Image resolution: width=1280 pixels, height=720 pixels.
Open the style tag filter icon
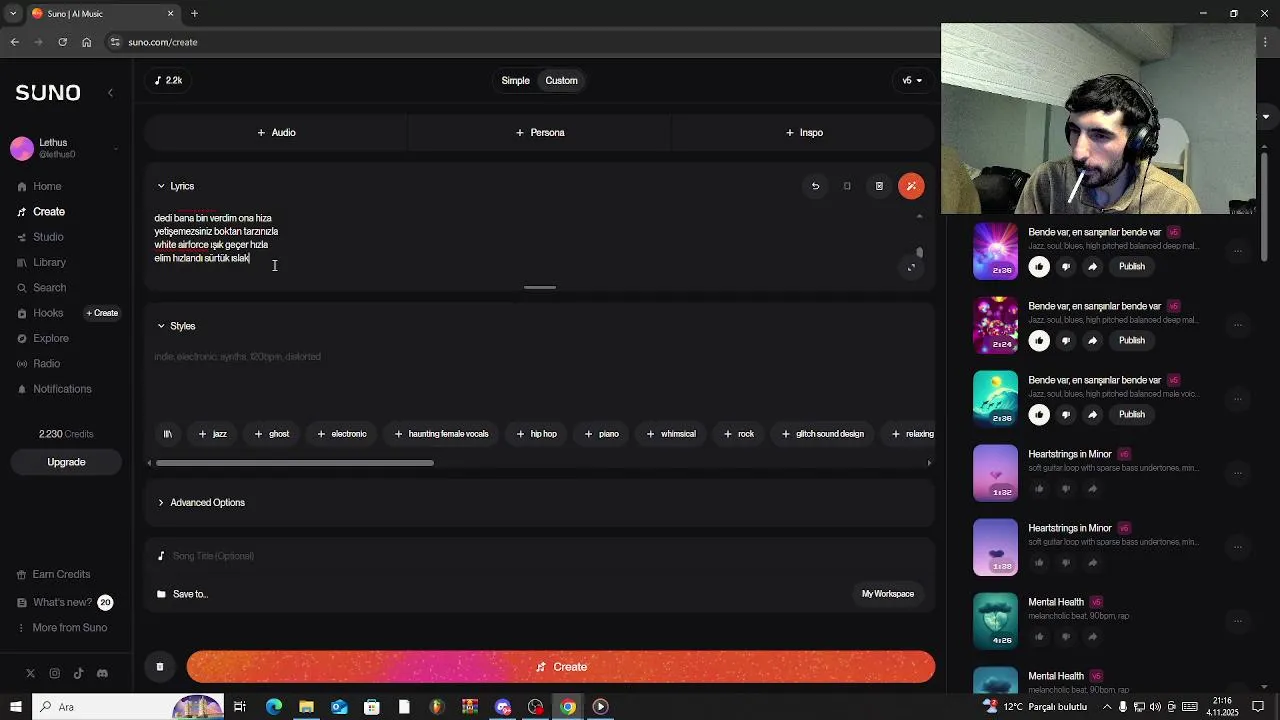(167, 434)
